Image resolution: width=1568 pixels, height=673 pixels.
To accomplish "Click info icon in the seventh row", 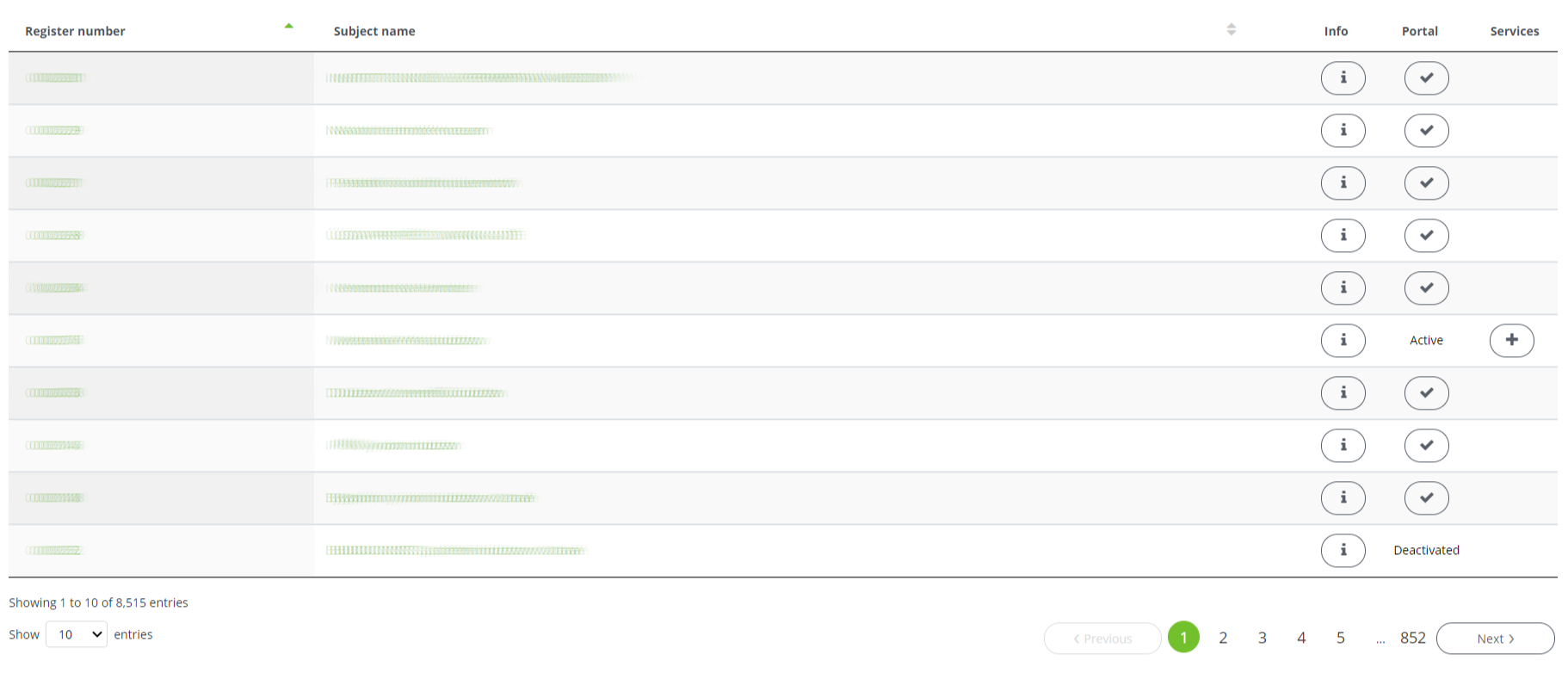I will 1343,392.
